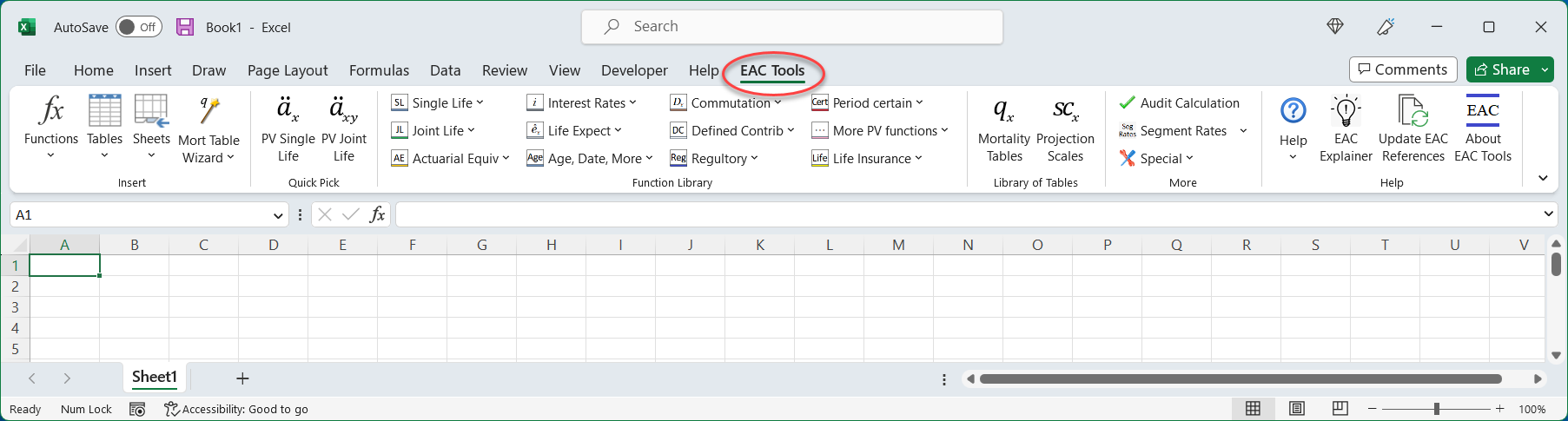
Task: Expand the Special dropdown
Action: coord(1156,158)
